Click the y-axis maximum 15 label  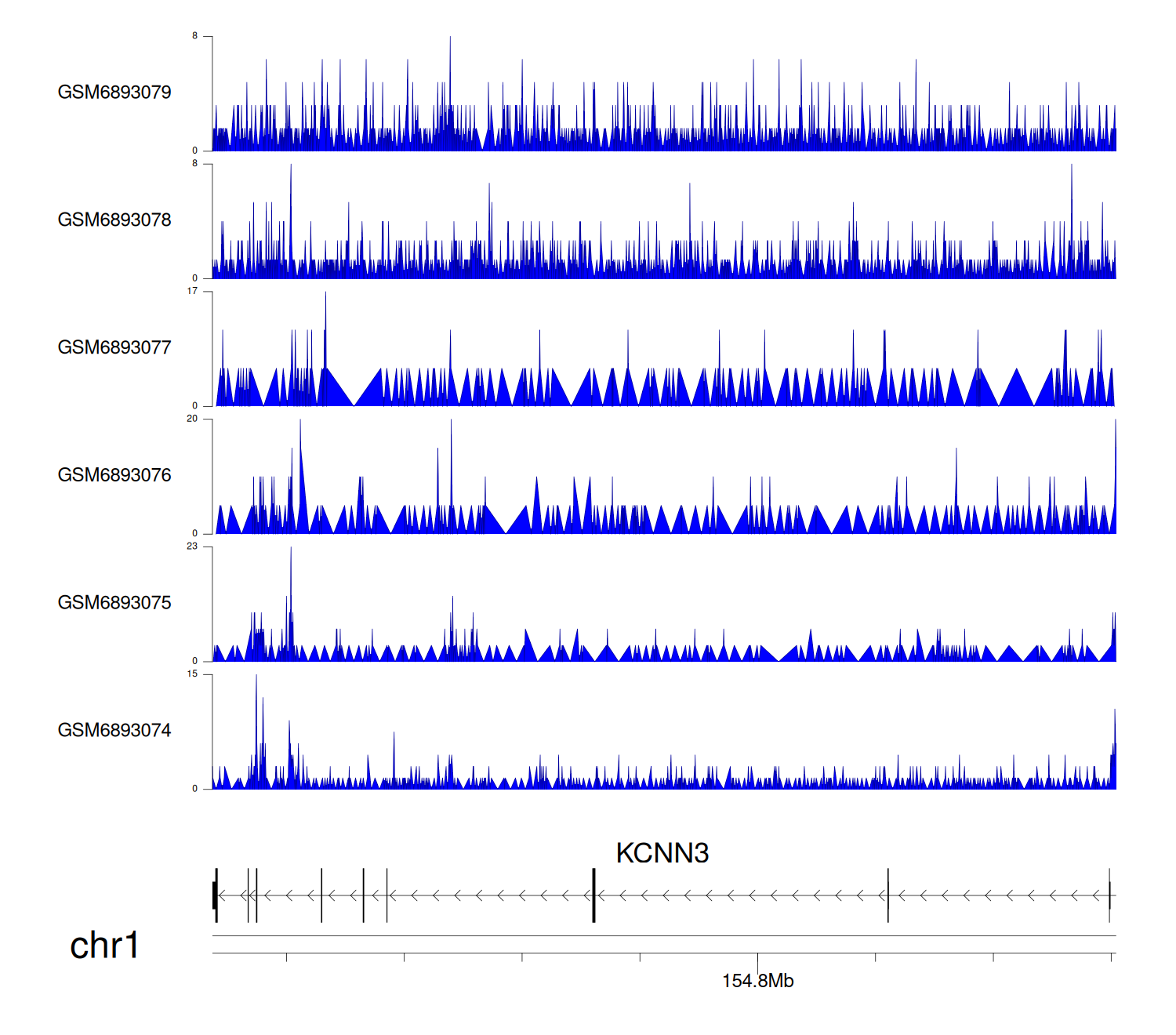point(192,674)
